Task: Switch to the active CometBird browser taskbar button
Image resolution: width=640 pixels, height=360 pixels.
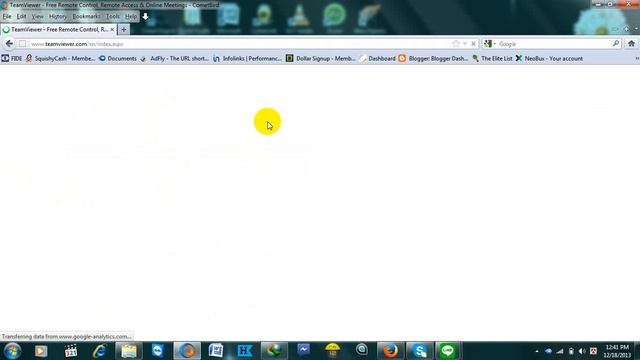Action: 187,351
